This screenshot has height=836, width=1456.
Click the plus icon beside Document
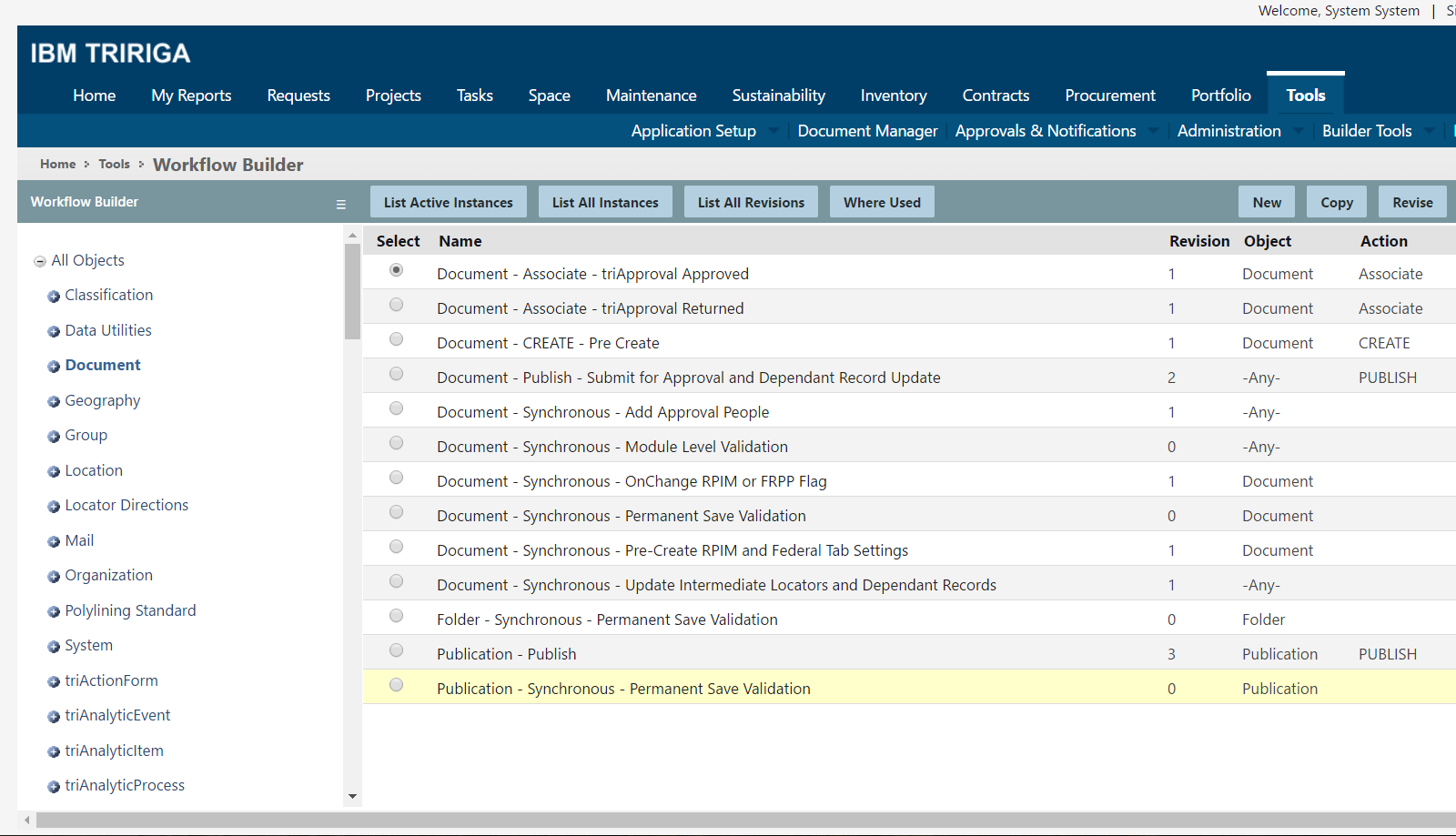pos(54,367)
